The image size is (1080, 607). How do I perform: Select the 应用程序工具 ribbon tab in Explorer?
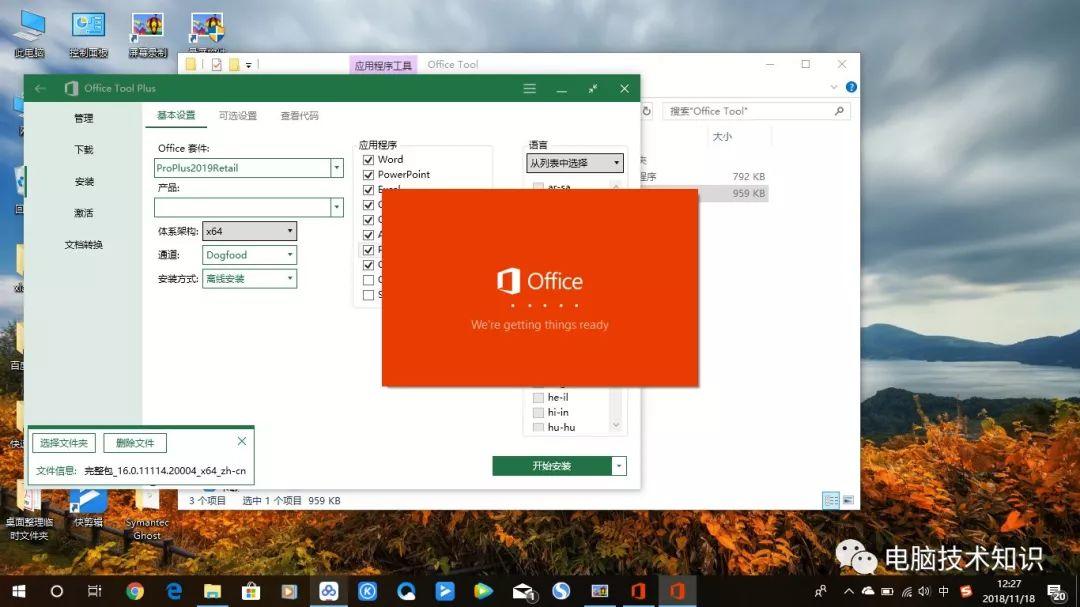383,65
